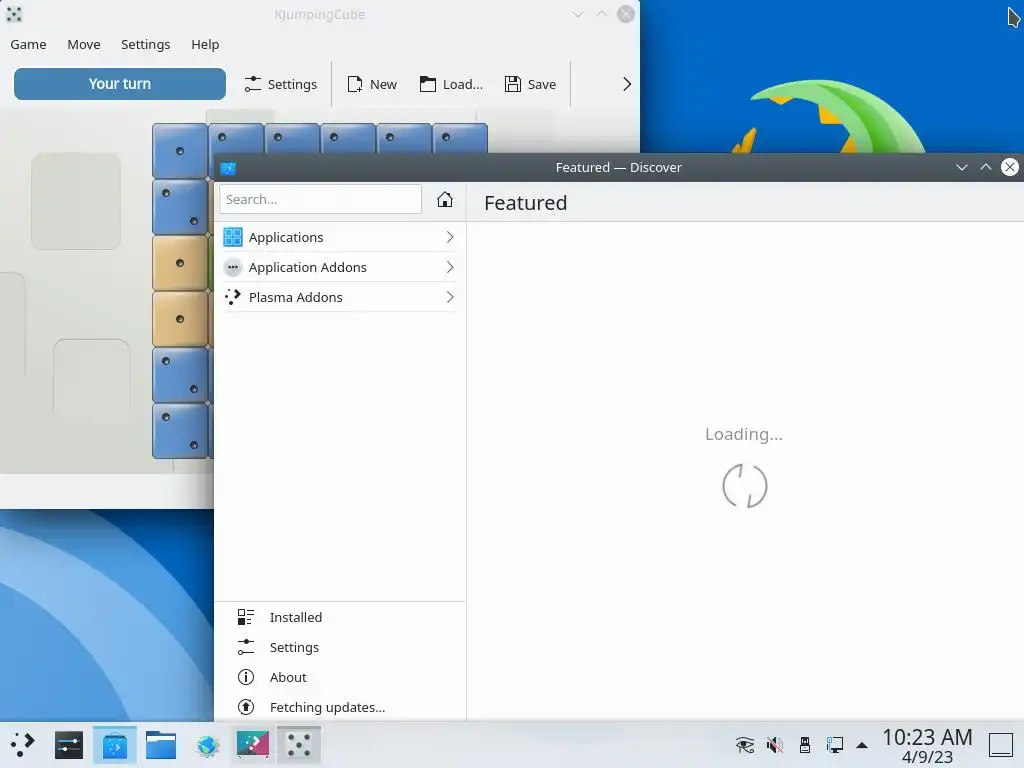The height and width of the screenshot is (768, 1024).
Task: Click the Discover taskbar icon
Action: pos(115,744)
